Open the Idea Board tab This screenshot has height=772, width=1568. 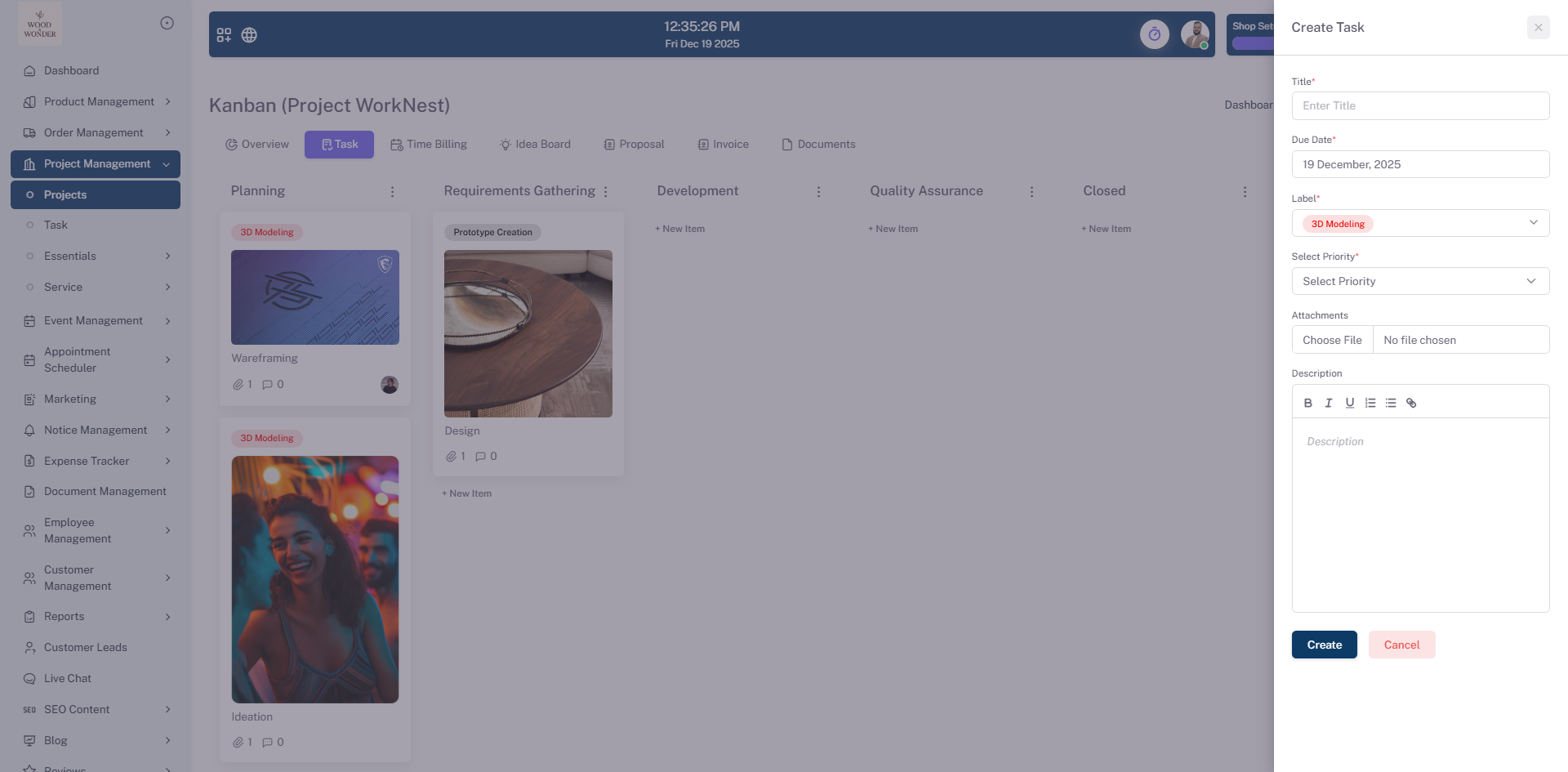pos(535,145)
